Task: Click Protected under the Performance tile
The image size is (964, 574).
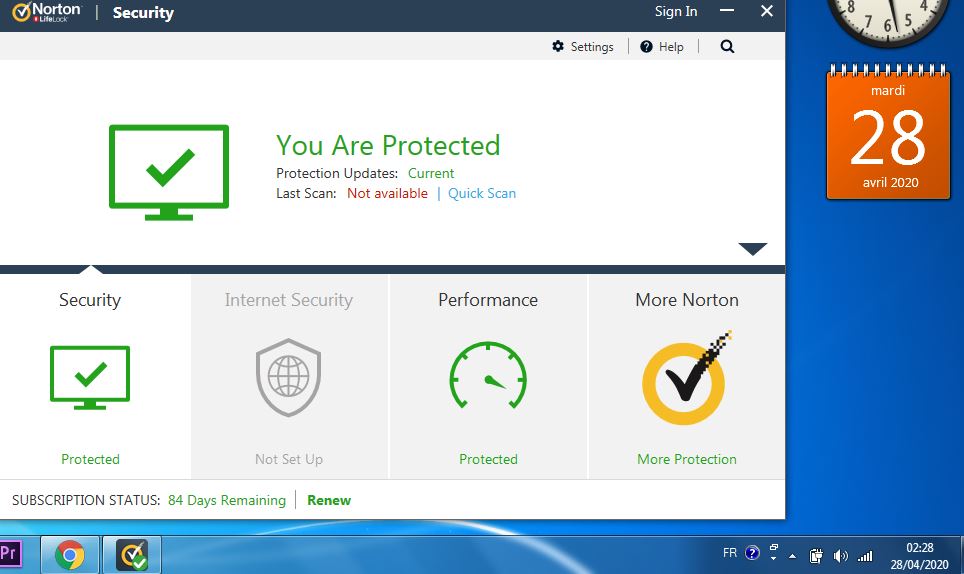Action: coord(488,459)
